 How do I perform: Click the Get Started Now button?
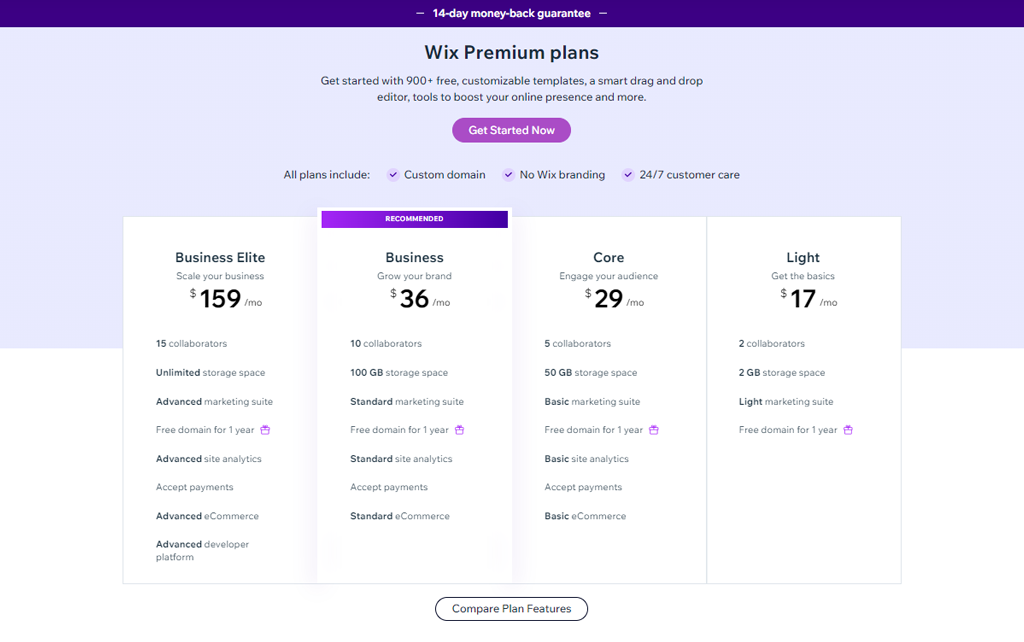511,130
